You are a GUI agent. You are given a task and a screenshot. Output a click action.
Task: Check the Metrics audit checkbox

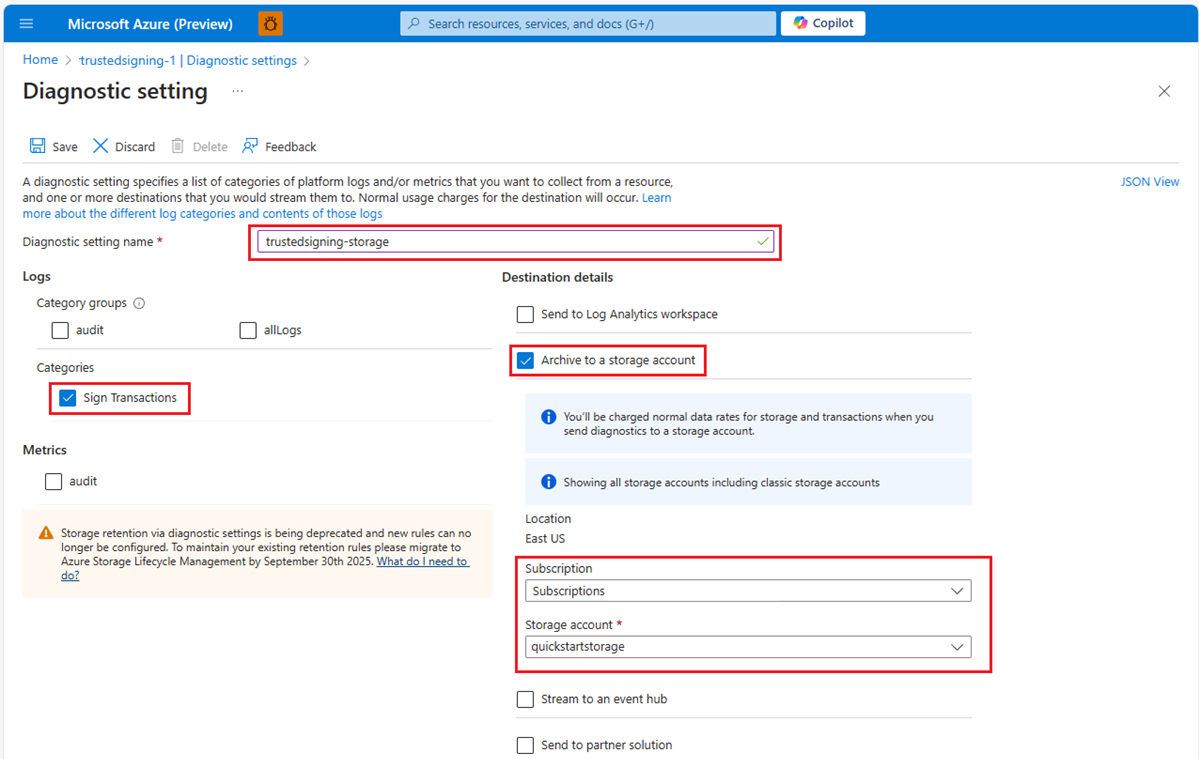click(x=54, y=482)
